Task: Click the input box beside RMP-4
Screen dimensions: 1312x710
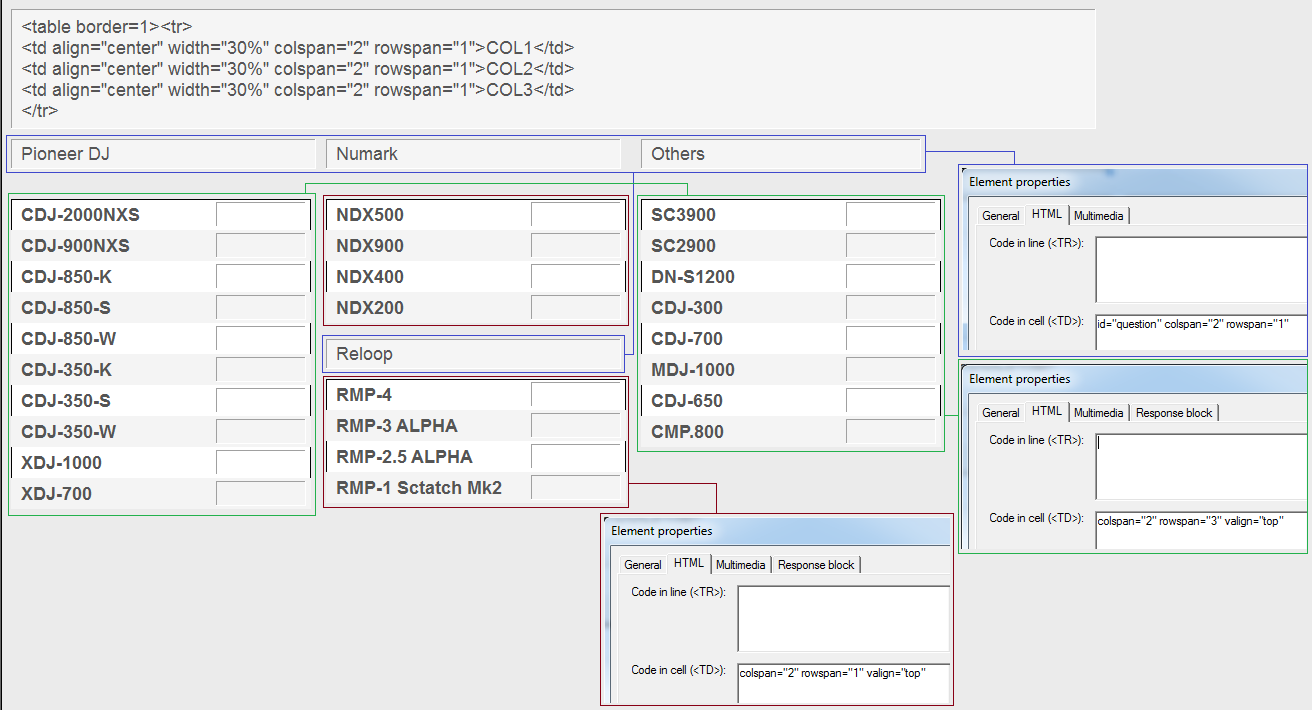Action: pos(577,395)
